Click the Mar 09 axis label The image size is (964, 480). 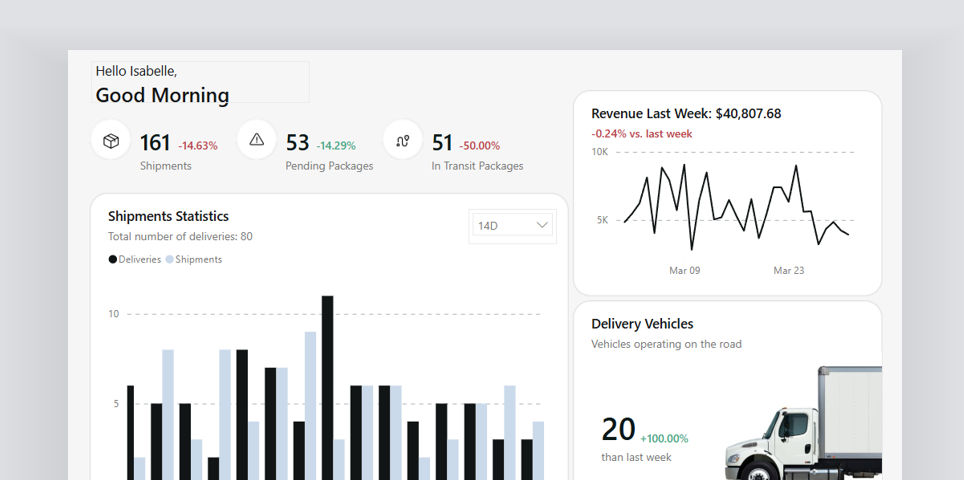coord(684,270)
